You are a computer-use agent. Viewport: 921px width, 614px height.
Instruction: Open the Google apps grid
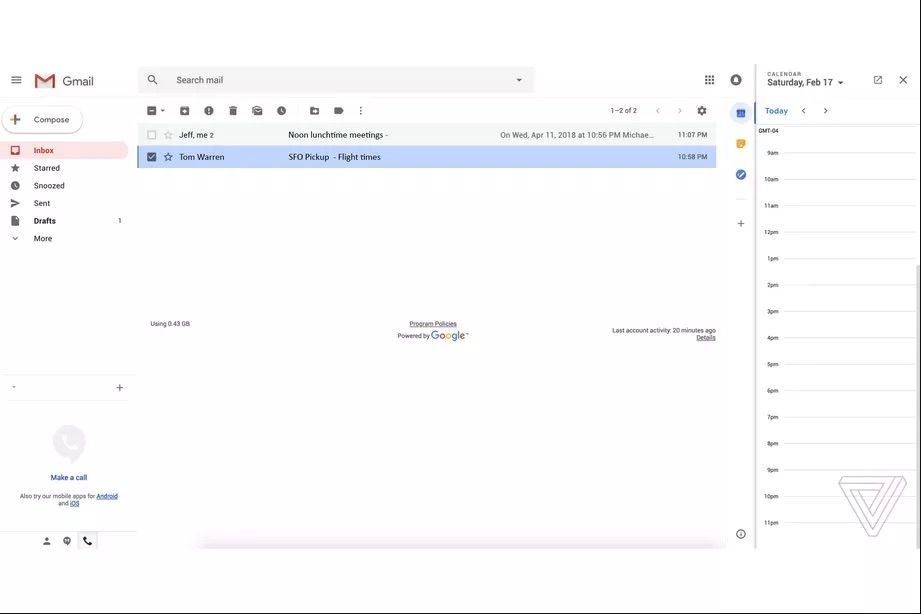(x=709, y=80)
